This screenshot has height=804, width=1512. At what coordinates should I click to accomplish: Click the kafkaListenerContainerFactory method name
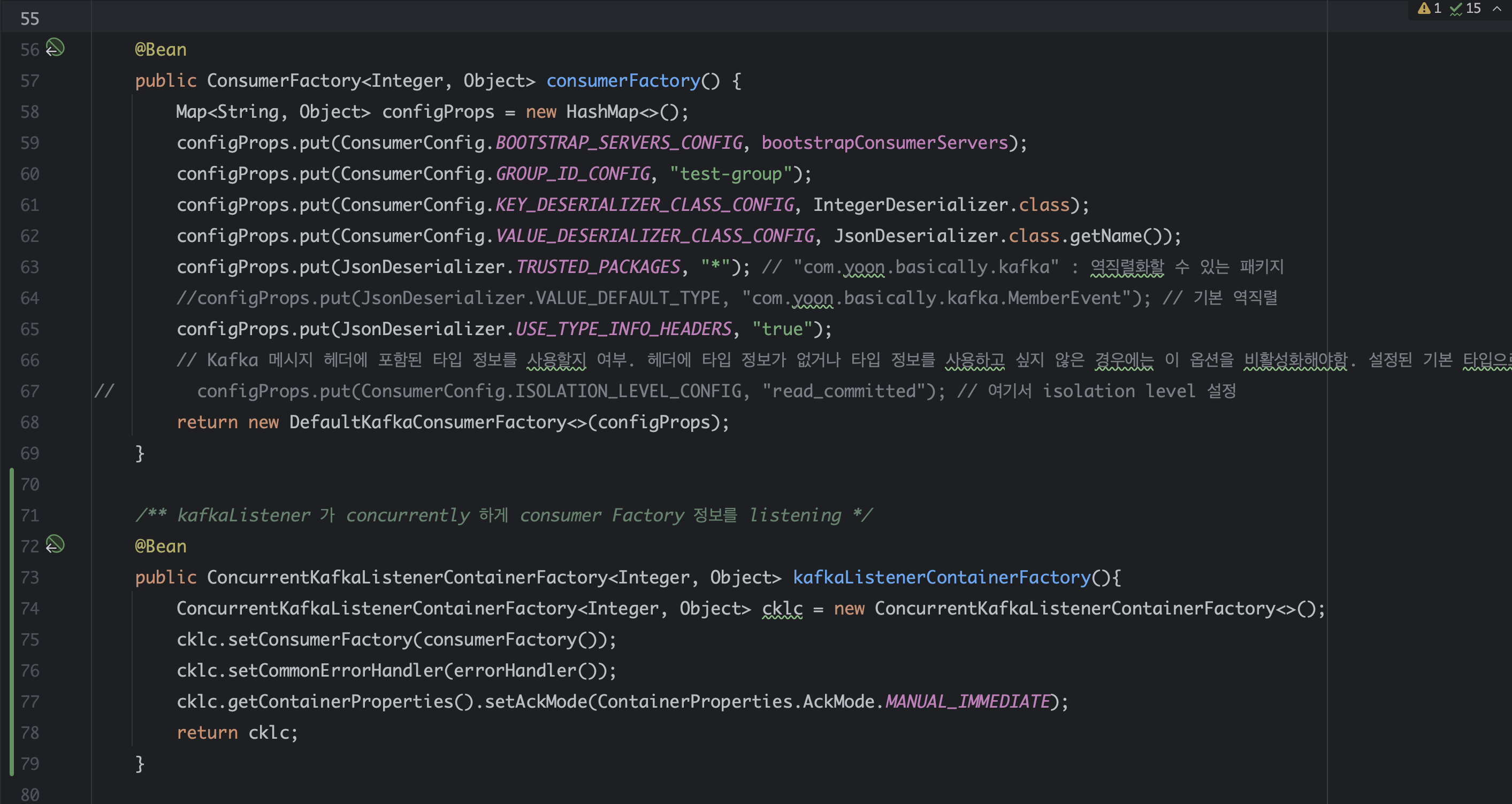[941, 577]
